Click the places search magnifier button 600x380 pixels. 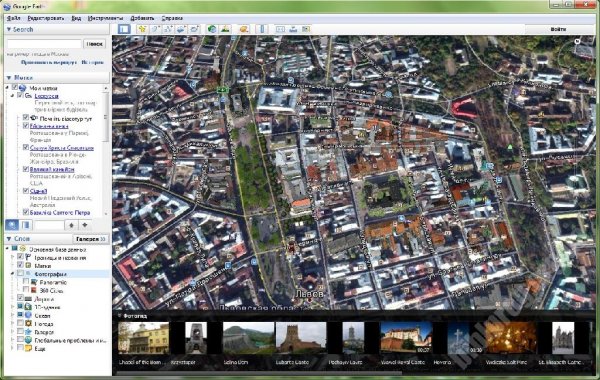[12, 225]
